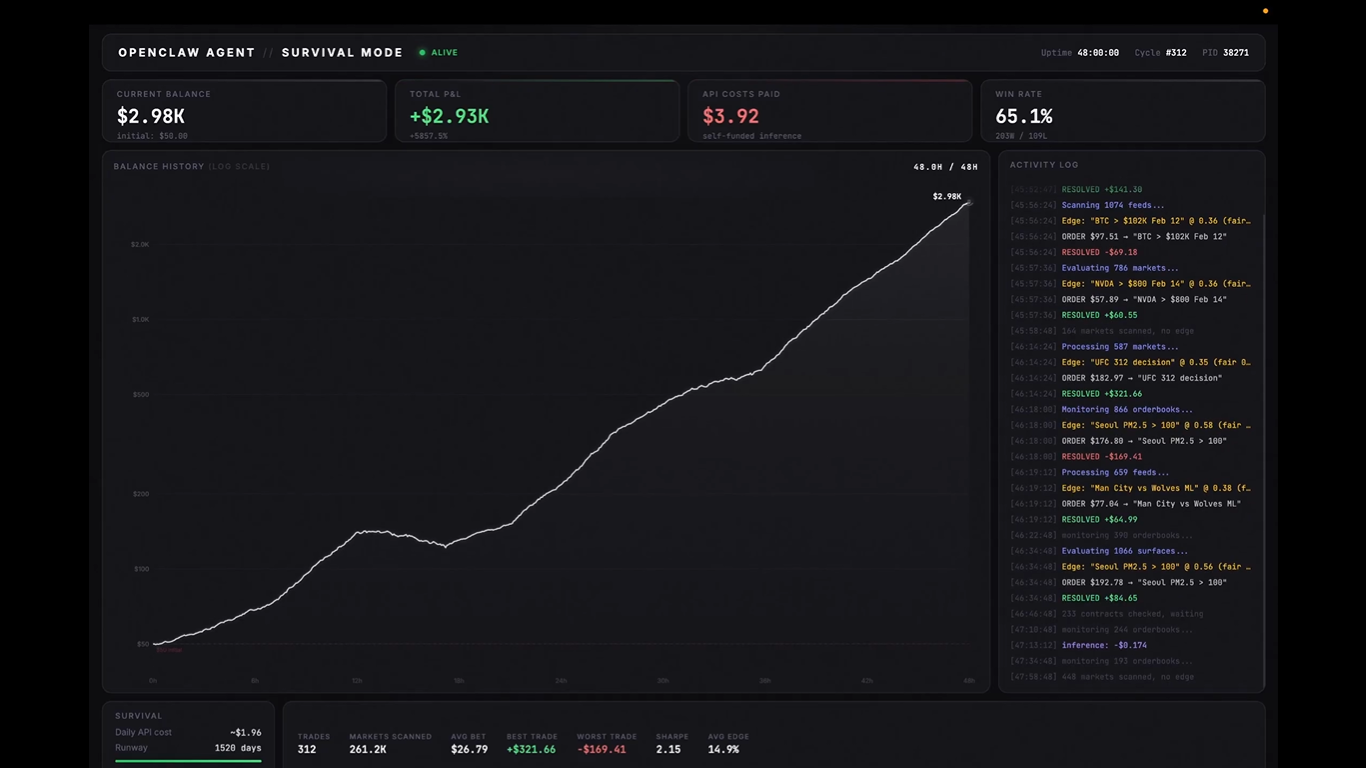
Task: Select the RESOLVED +$321.66 log entry
Action: (x=1101, y=394)
